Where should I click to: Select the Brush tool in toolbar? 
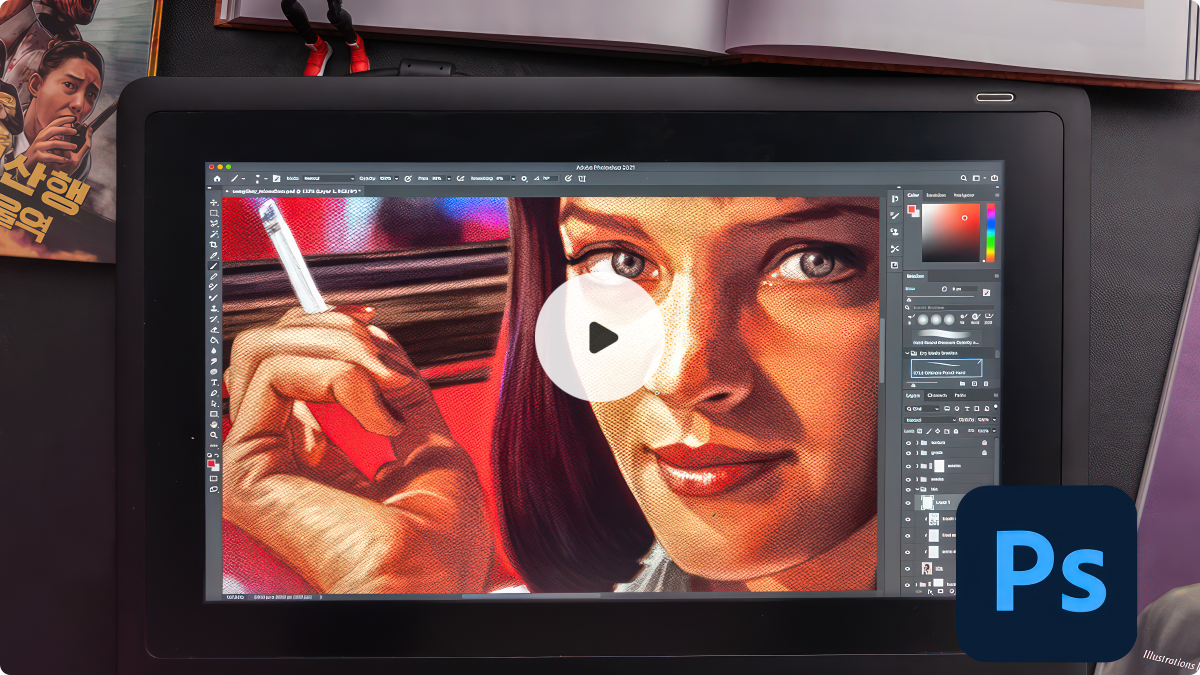[x=214, y=266]
